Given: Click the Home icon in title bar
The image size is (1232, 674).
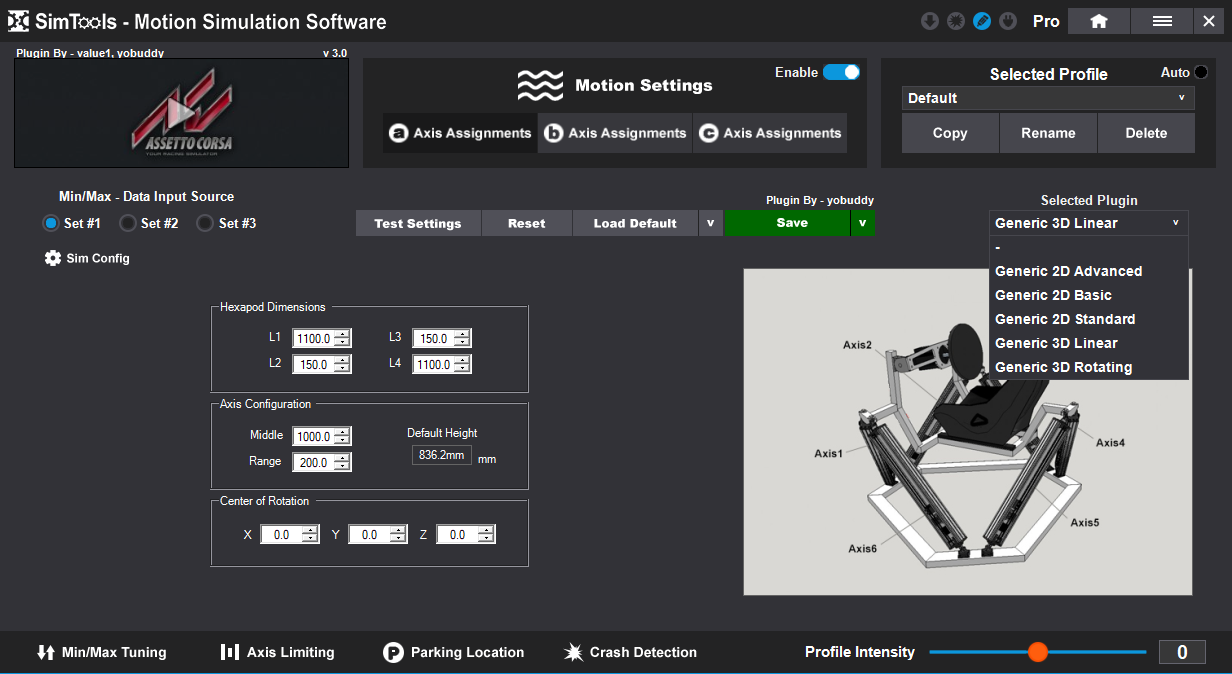Looking at the screenshot, I should [x=1098, y=21].
